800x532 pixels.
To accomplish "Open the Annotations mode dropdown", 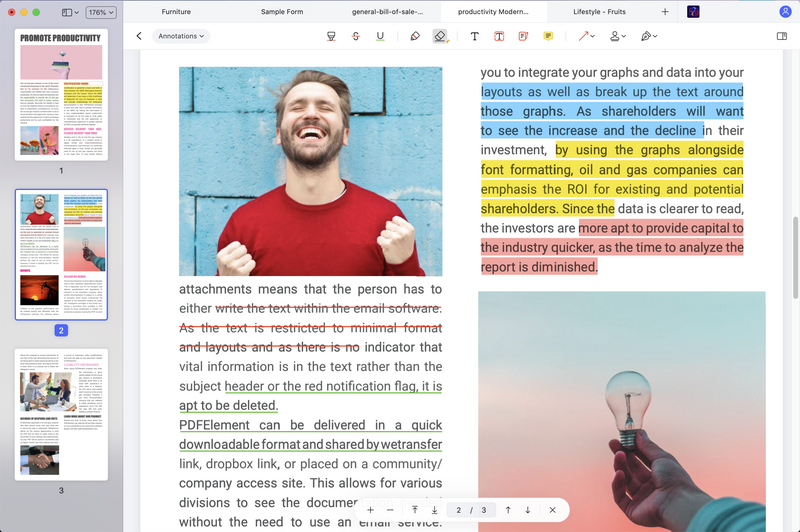I will 181,36.
